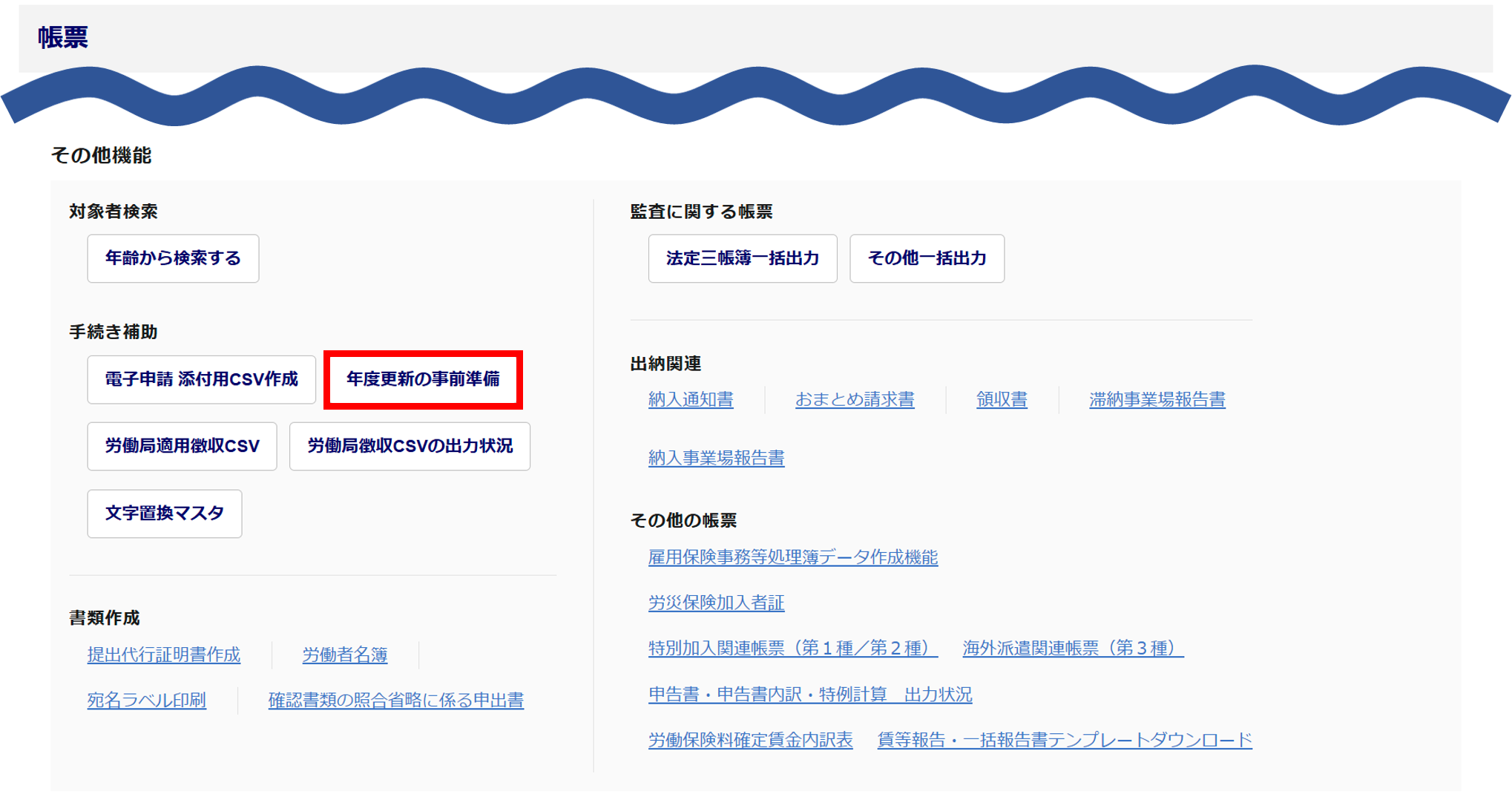Open 提出代行証明書作成 link
Viewport: 1512px width, 800px height.
(164, 655)
